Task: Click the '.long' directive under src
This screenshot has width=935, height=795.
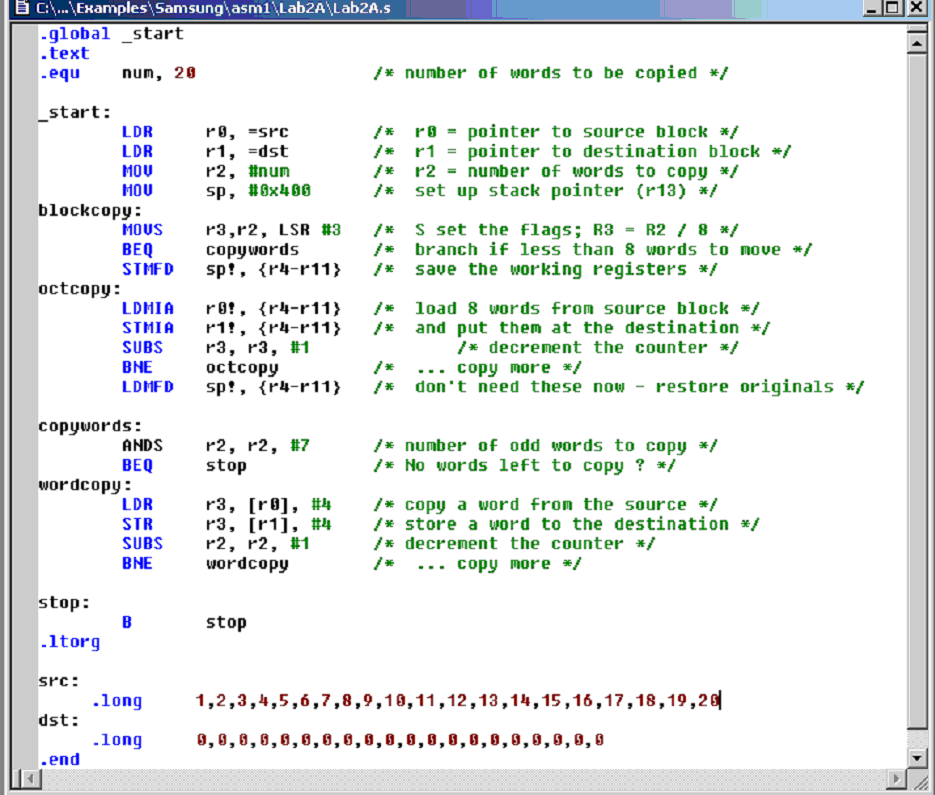Action: pos(117,701)
